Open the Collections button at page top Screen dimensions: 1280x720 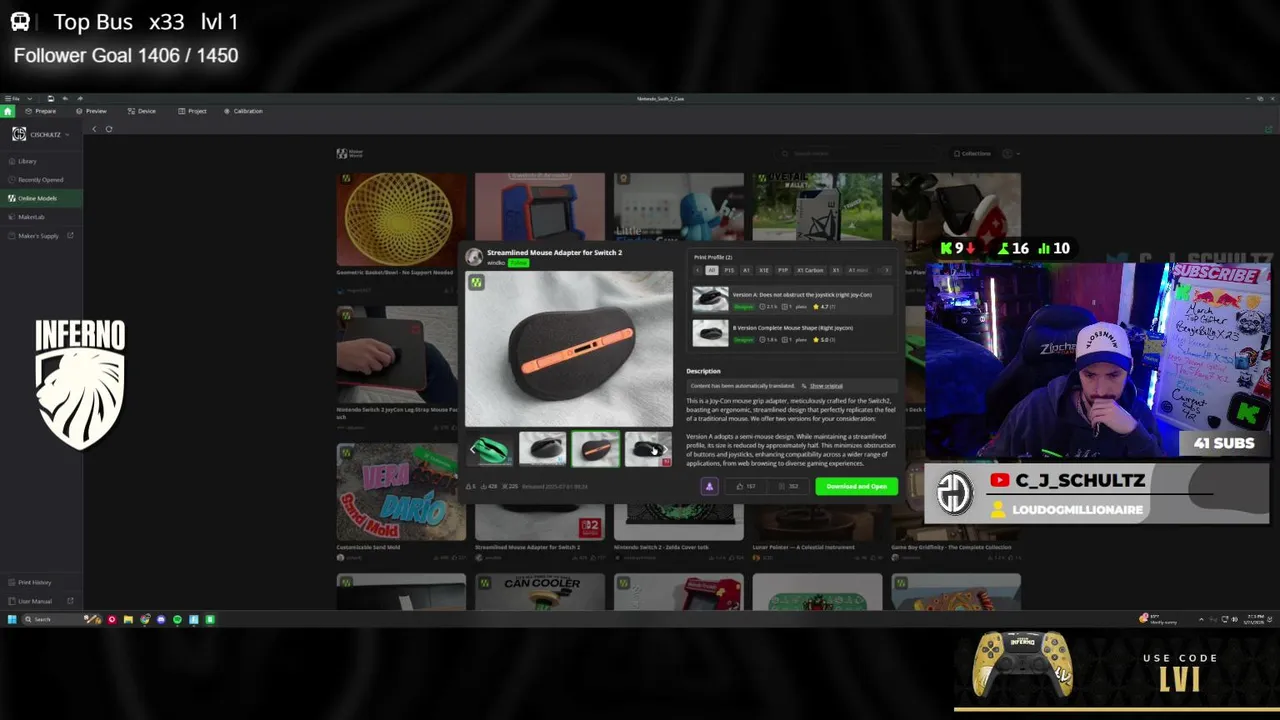[972, 153]
